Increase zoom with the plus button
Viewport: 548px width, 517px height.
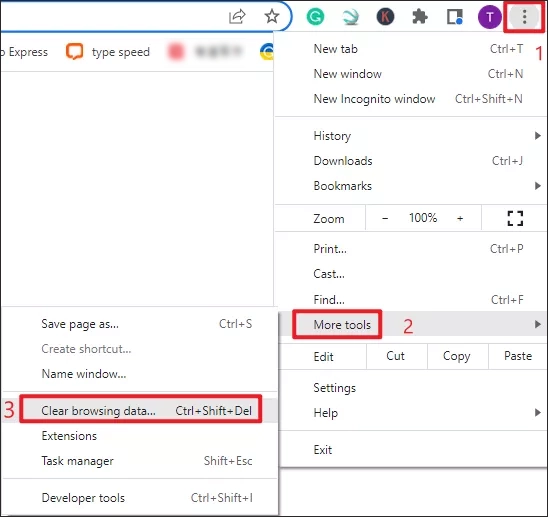pyautogui.click(x=460, y=218)
